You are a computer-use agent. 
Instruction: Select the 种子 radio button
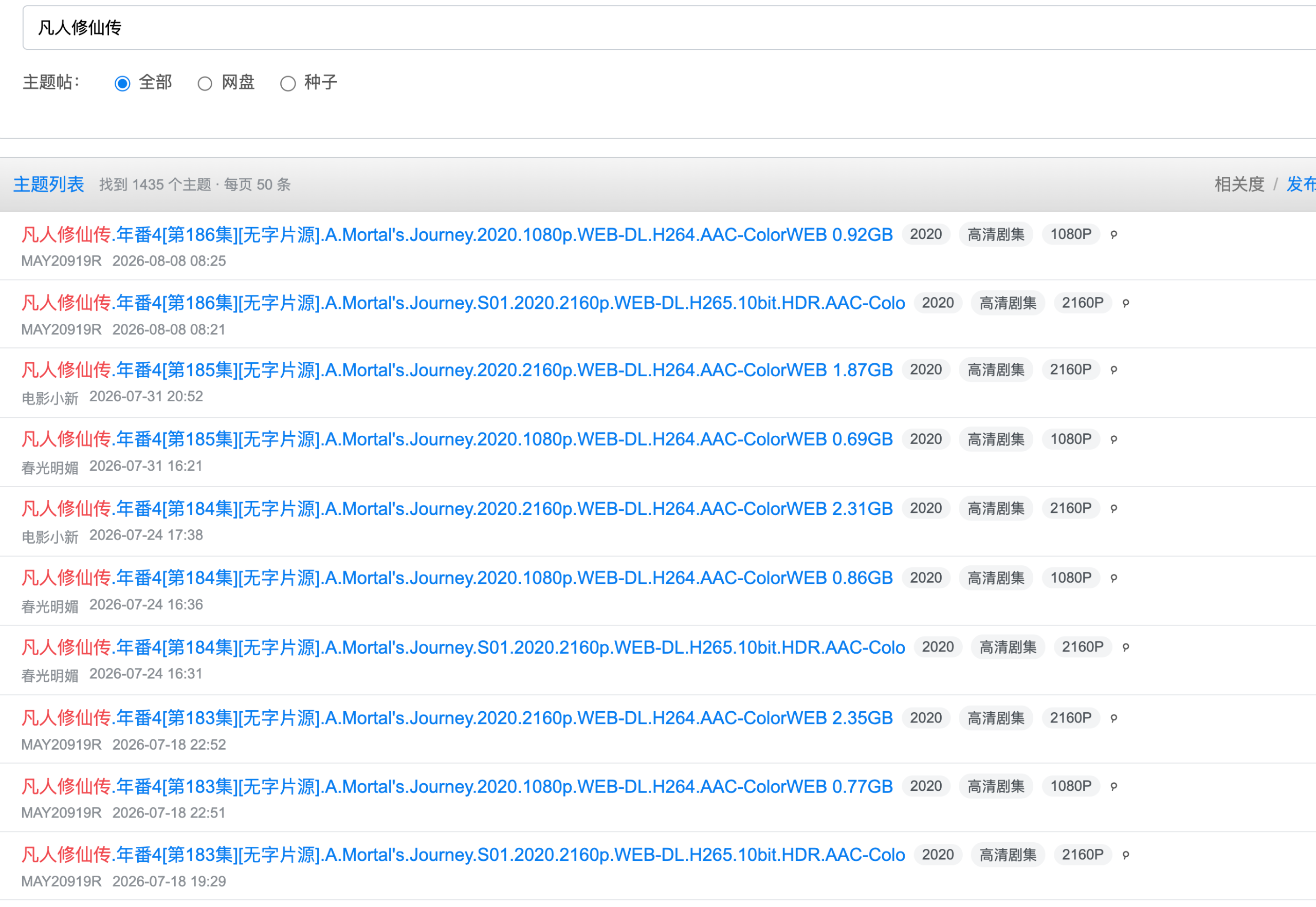(288, 84)
